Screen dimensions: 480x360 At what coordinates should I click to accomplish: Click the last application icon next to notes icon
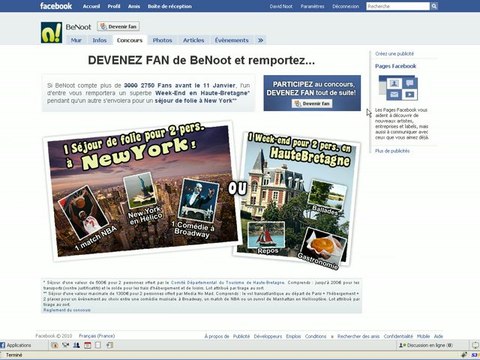109,345
